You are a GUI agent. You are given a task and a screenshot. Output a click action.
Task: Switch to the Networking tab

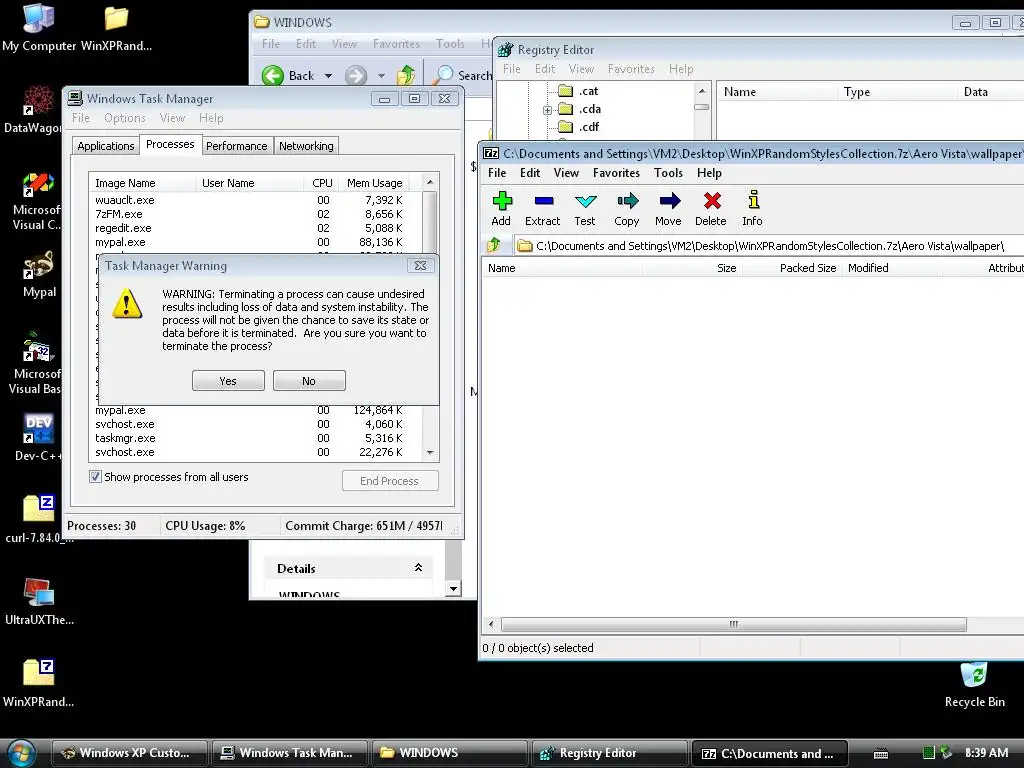pyautogui.click(x=306, y=146)
